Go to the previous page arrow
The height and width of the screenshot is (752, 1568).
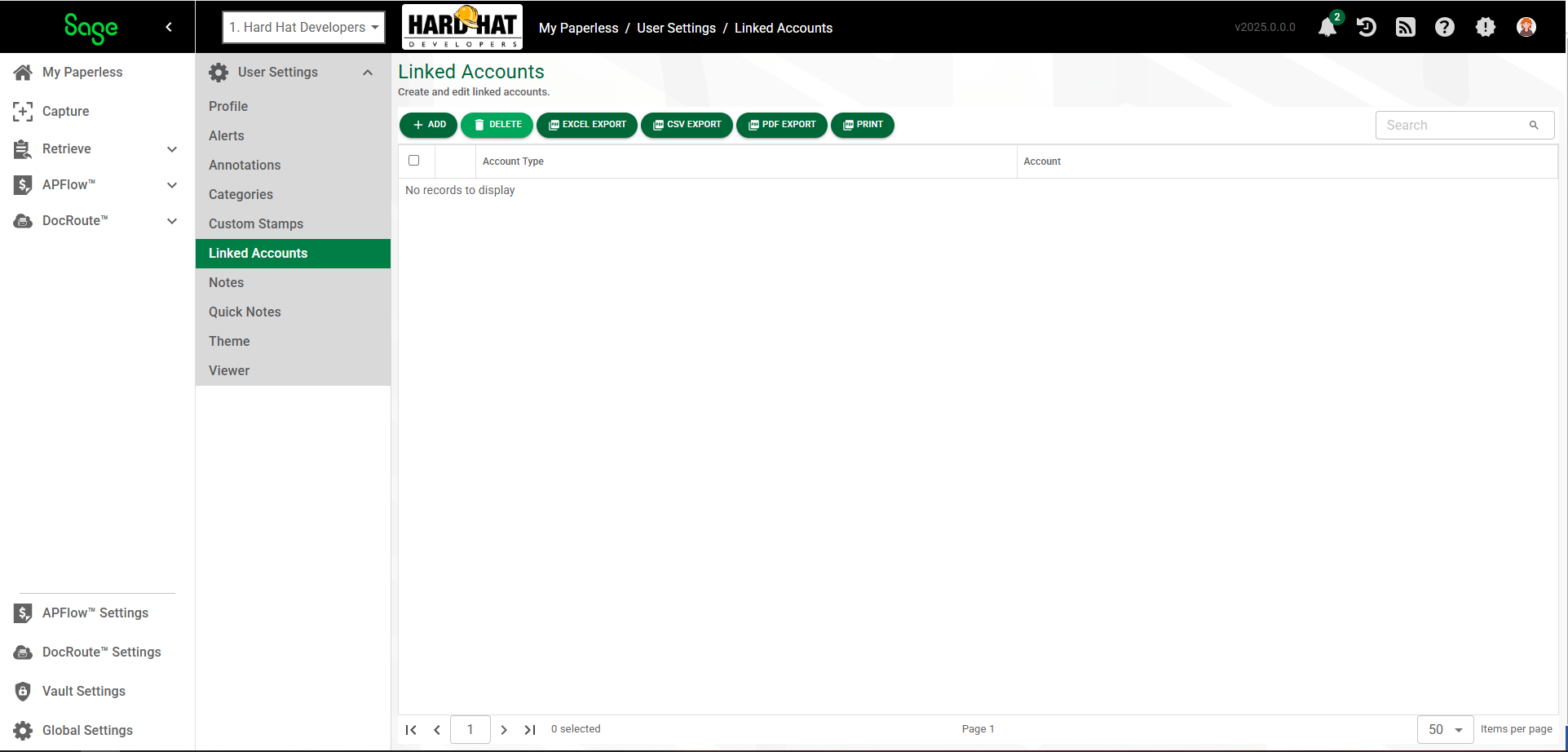click(x=437, y=729)
